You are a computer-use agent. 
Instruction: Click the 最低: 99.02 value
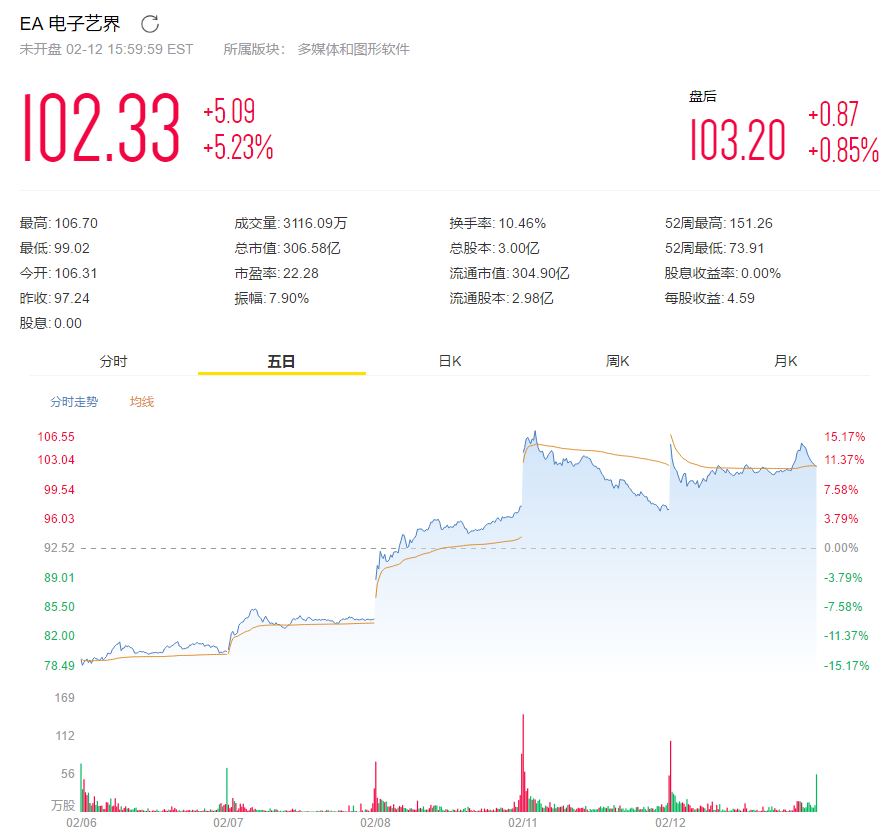click(55, 248)
